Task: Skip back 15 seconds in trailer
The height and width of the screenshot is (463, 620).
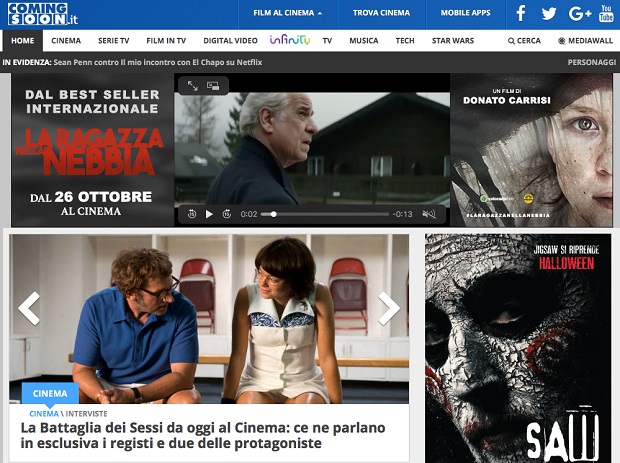Action: click(191, 214)
